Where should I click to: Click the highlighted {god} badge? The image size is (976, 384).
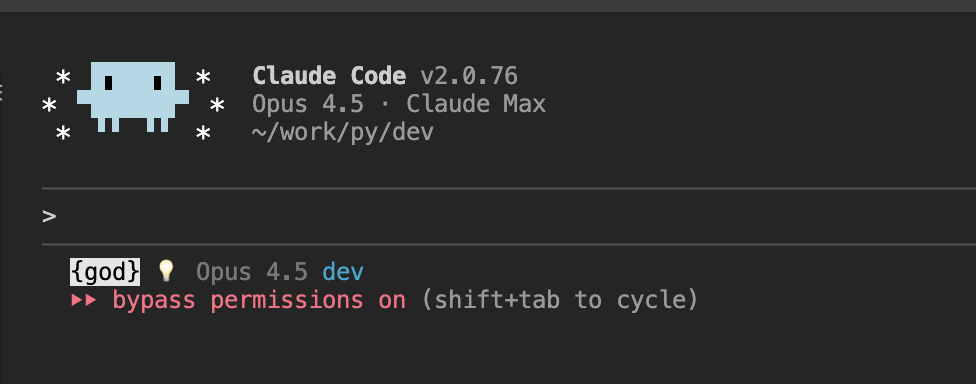(x=105, y=272)
